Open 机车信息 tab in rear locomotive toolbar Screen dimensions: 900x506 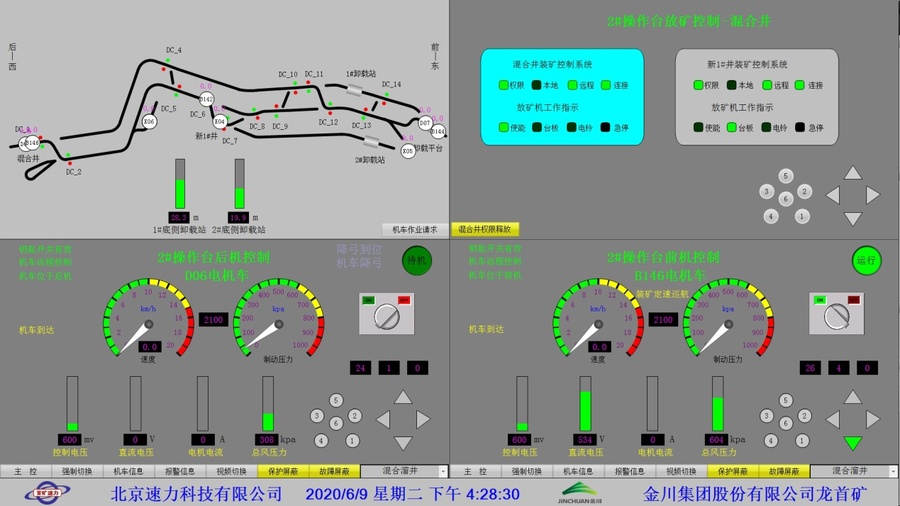click(129, 471)
